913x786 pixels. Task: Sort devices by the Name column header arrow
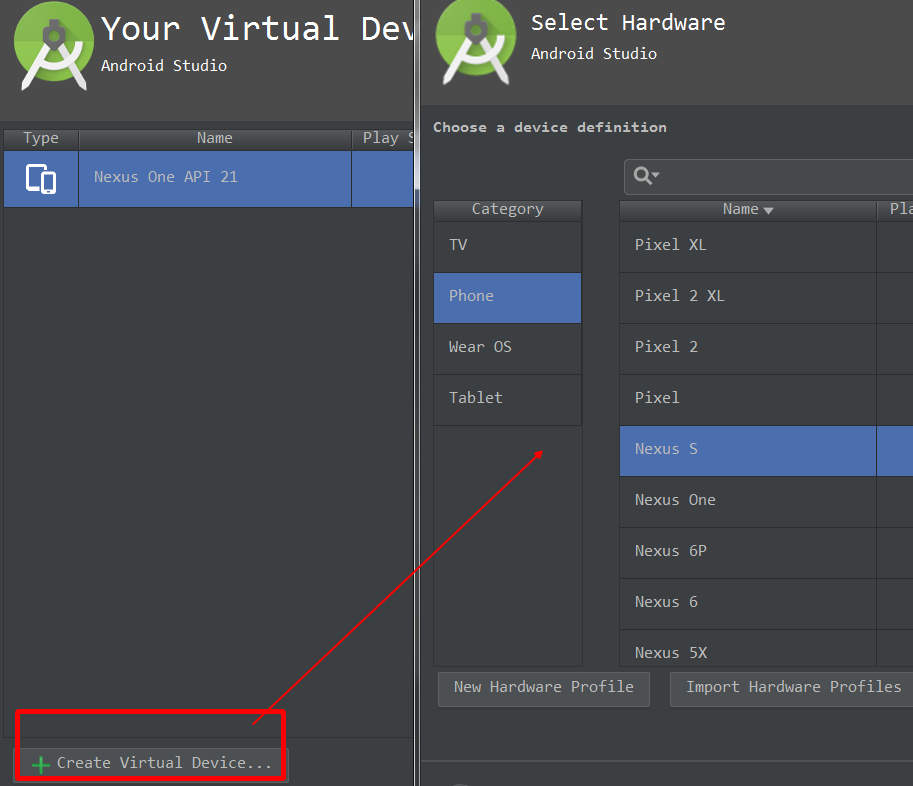(768, 210)
